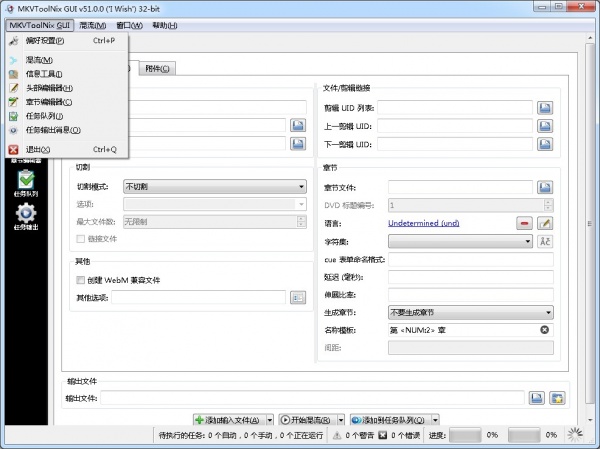
Task: Click the first progress bar in status bar
Action: pos(465,435)
